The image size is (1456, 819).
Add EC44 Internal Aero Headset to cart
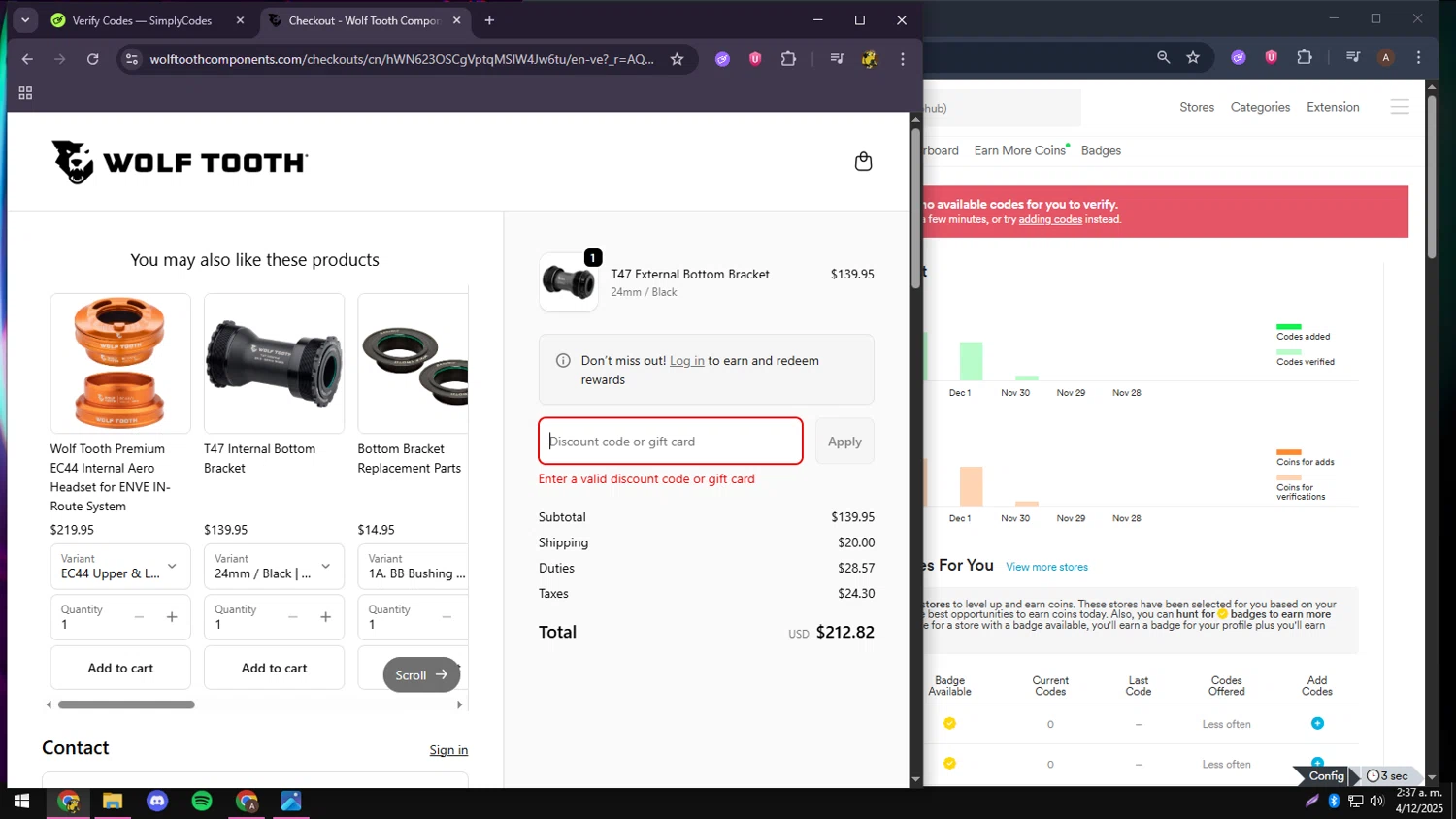tap(120, 668)
